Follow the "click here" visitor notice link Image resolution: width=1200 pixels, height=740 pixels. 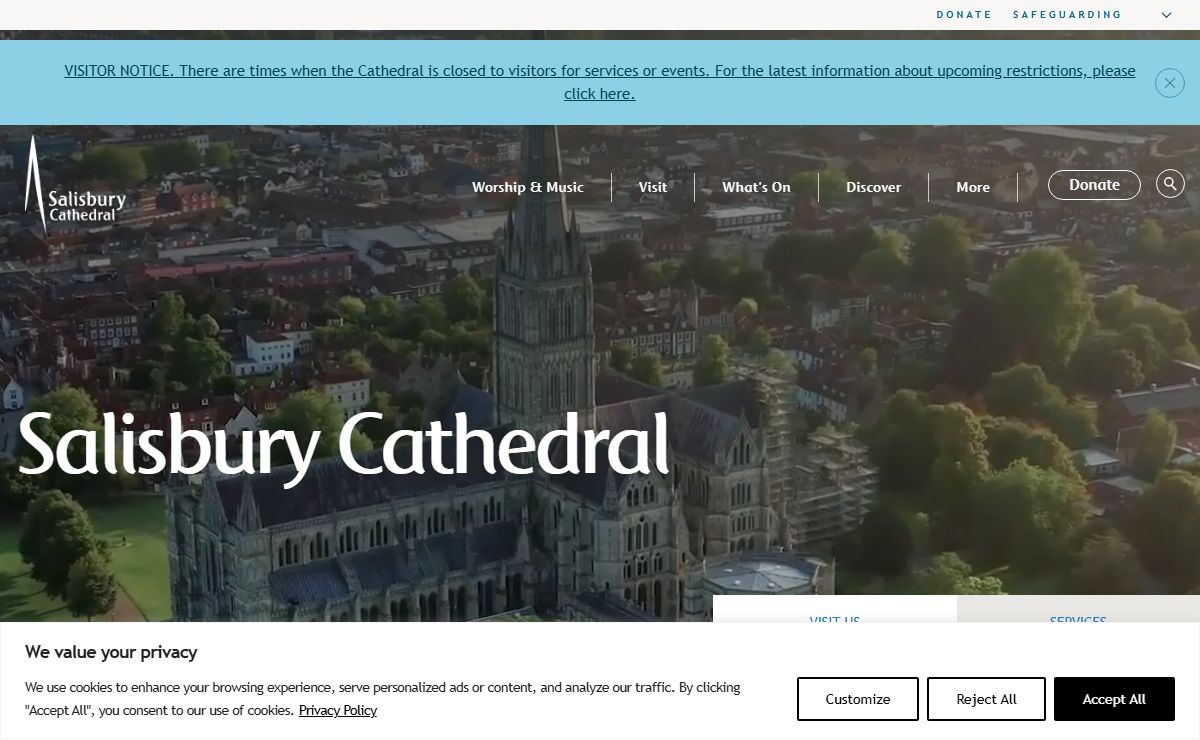tap(599, 94)
